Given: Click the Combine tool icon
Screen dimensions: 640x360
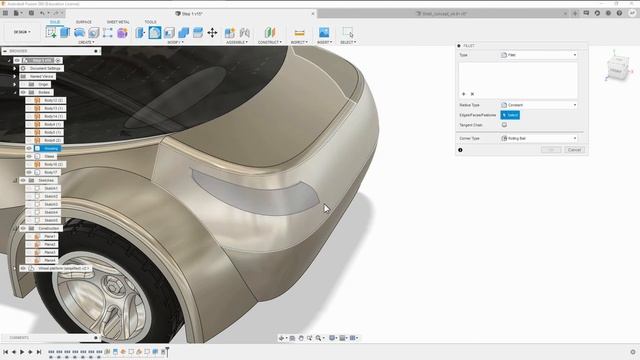Looking at the screenshot, I should point(183,32).
